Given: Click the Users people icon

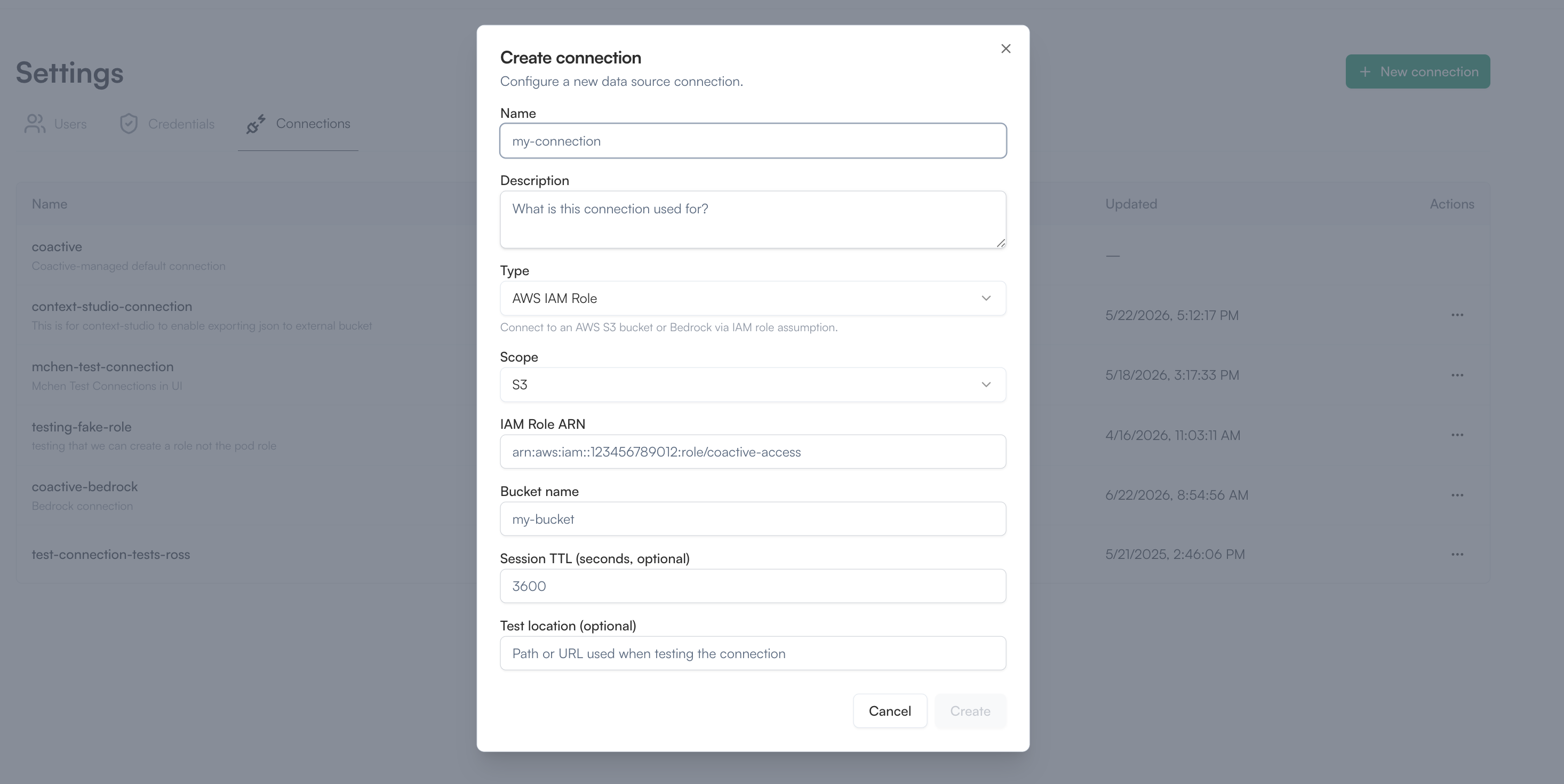Looking at the screenshot, I should tap(35, 124).
